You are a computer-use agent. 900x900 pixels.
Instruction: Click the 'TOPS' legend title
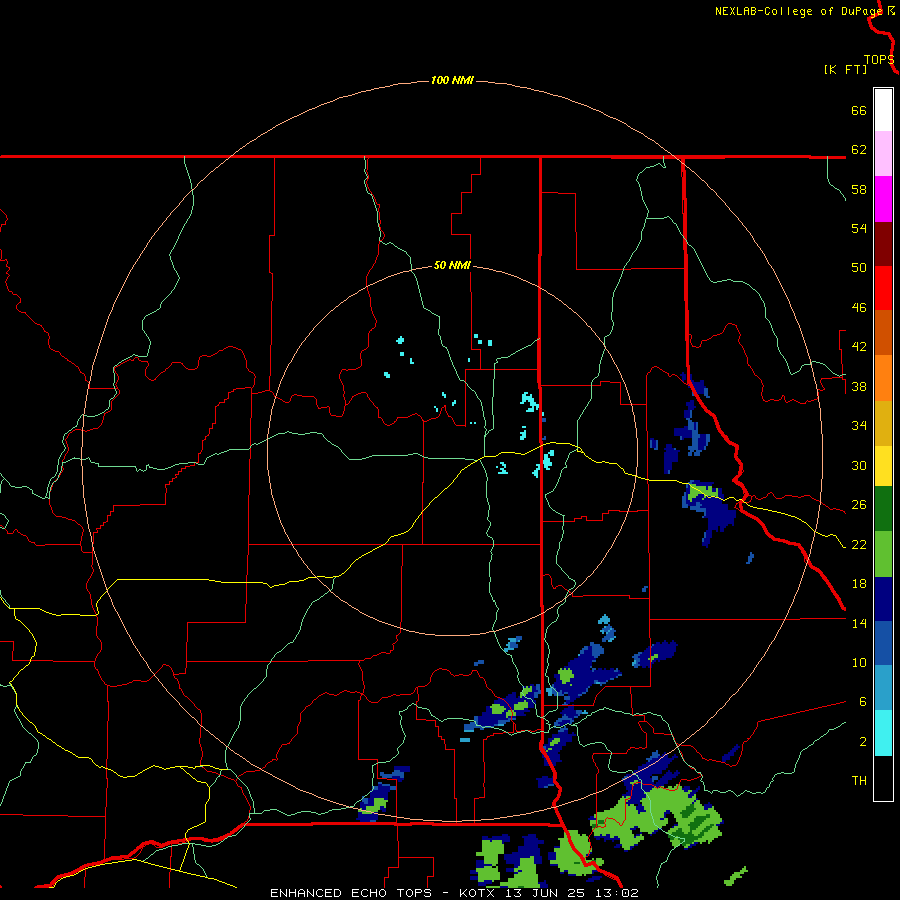879,60
